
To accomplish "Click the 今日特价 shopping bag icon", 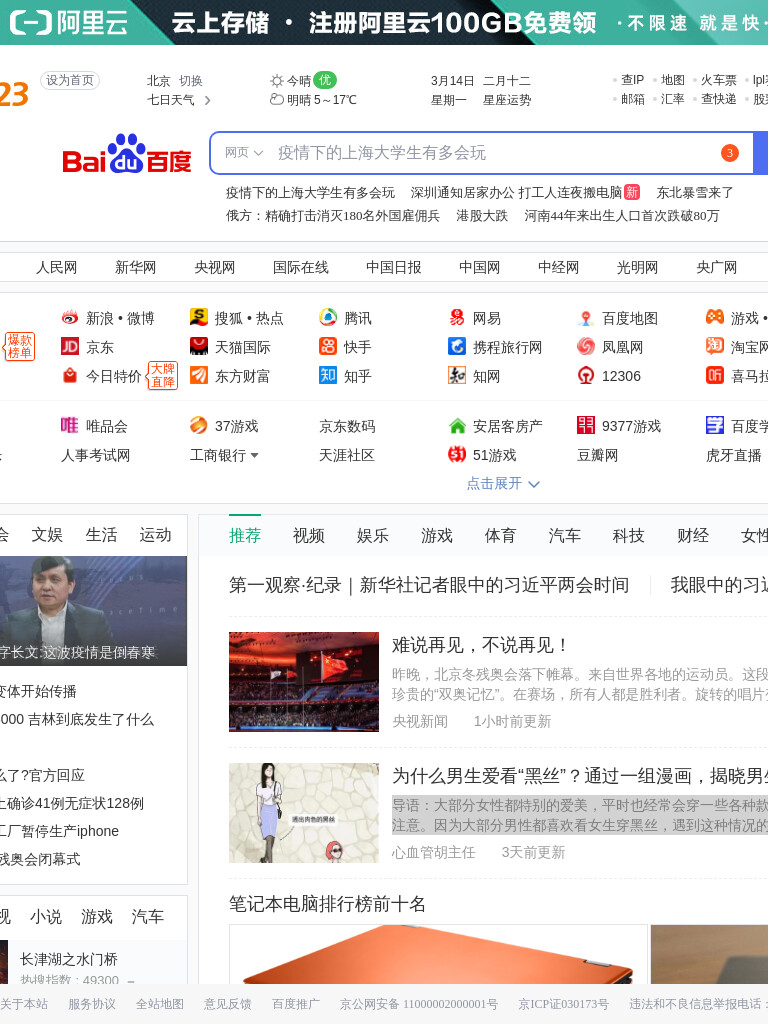I will point(70,376).
